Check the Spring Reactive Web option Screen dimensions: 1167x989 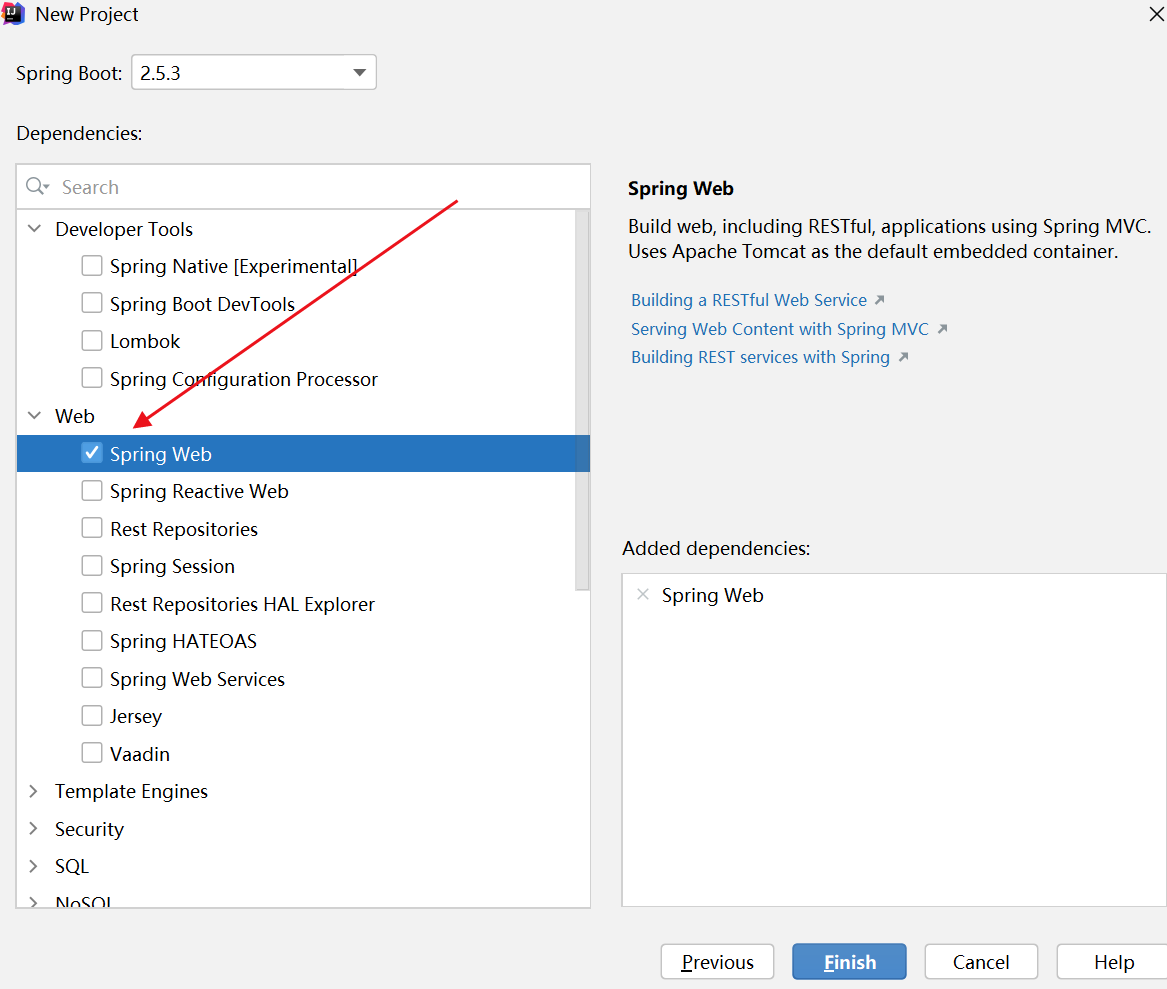point(92,491)
